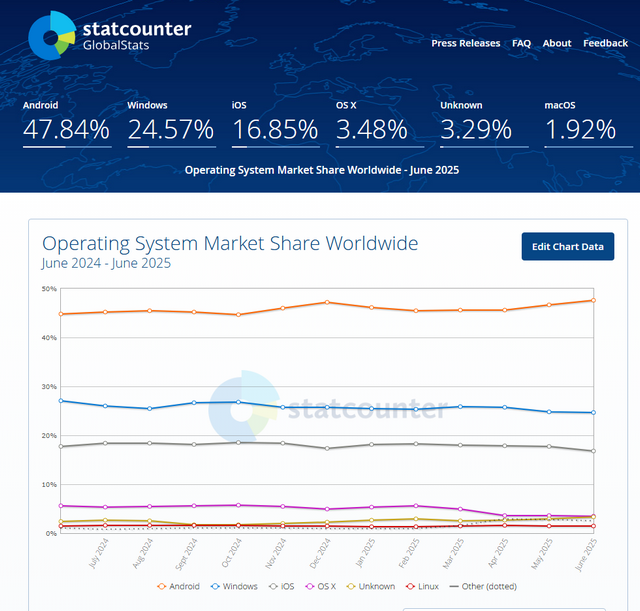The width and height of the screenshot is (640, 611).
Task: Click the Windows data point for June 2025
Action: (x=593, y=413)
